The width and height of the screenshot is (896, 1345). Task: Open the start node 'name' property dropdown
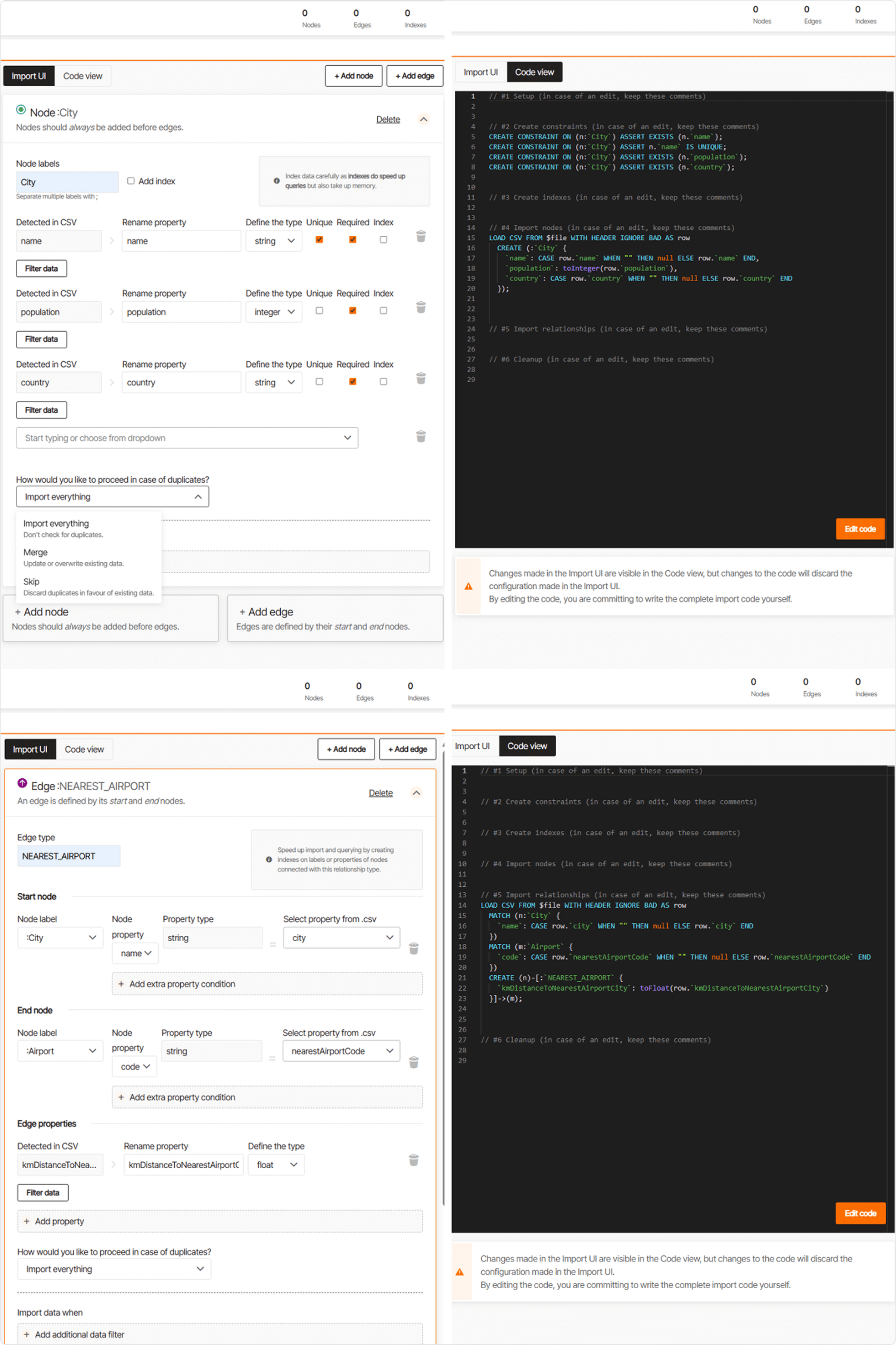click(136, 953)
